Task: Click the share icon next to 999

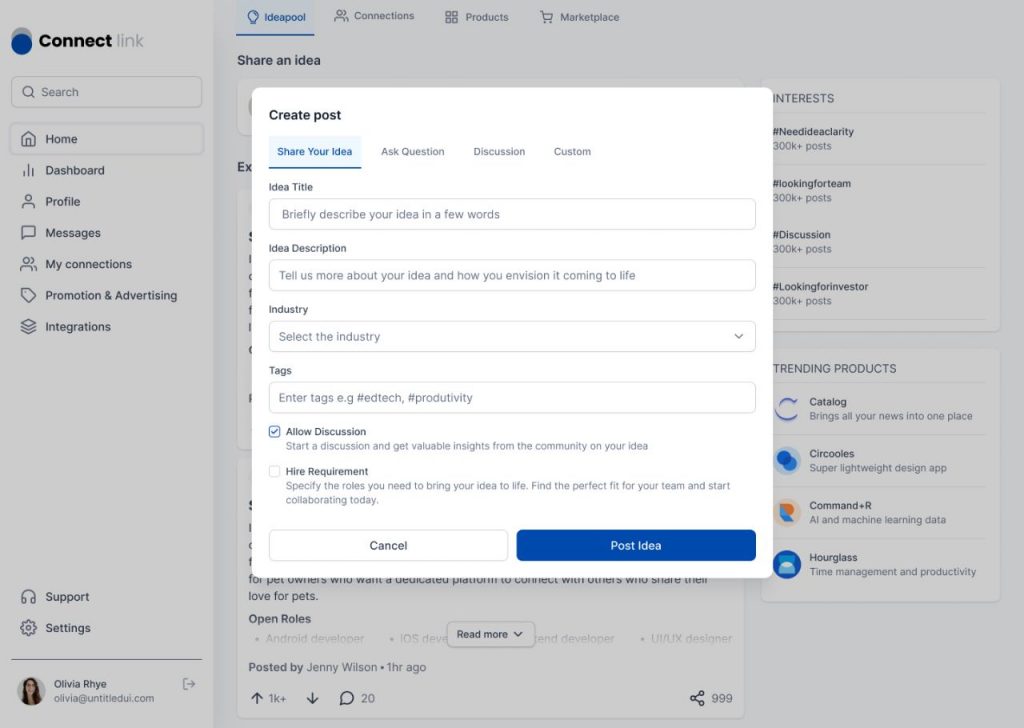Action: (697, 698)
